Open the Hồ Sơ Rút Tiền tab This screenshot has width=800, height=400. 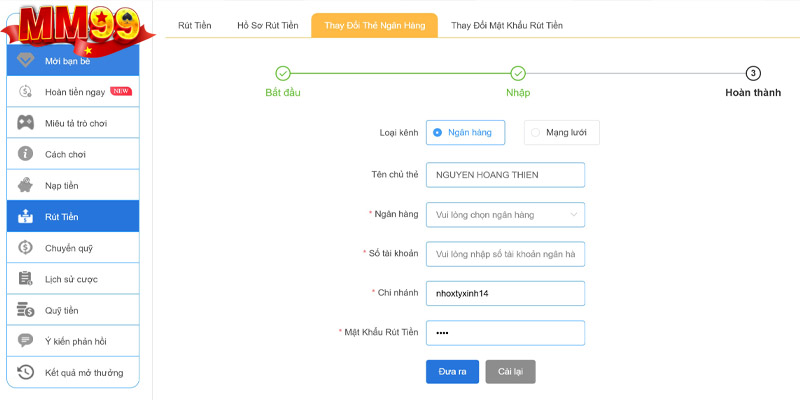[x=267, y=25]
